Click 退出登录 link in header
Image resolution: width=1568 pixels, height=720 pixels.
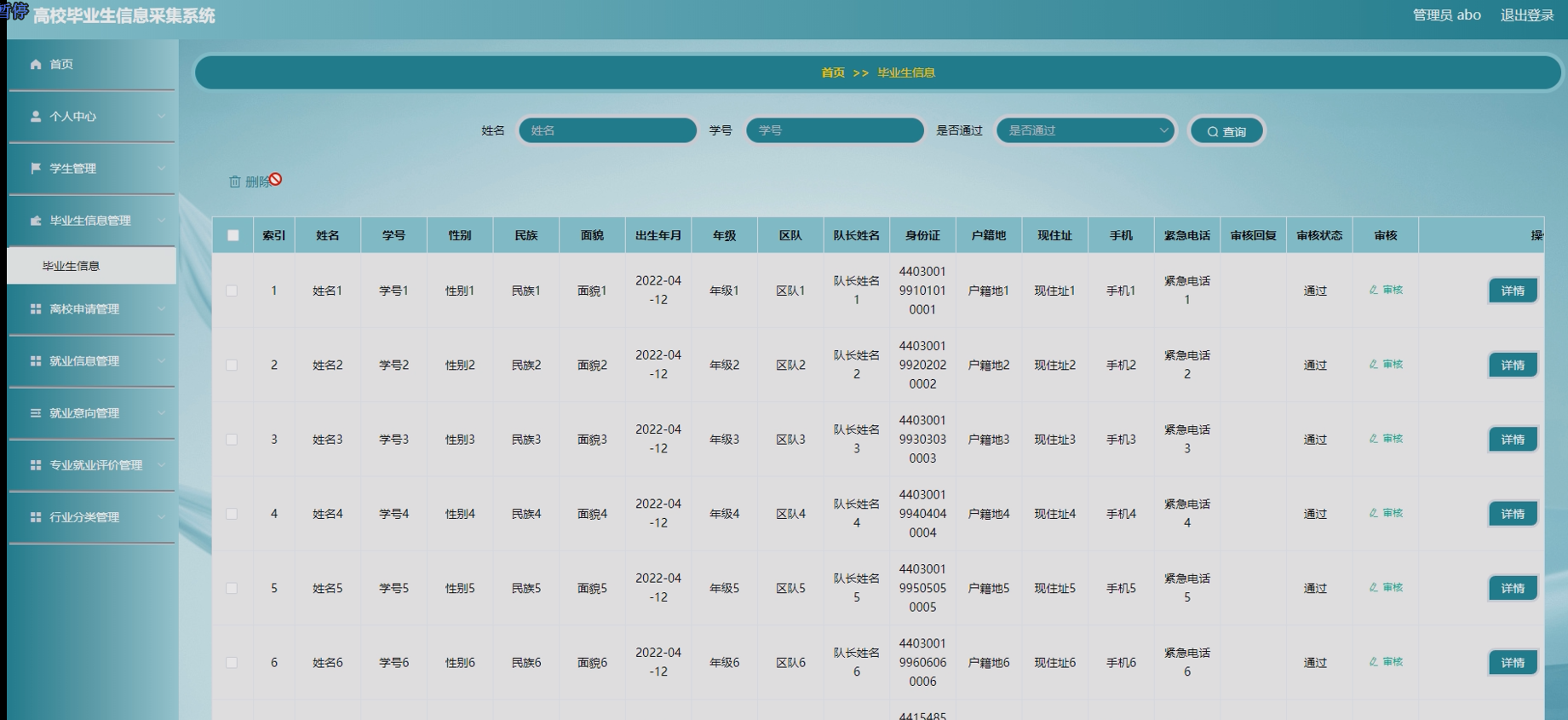click(1526, 15)
